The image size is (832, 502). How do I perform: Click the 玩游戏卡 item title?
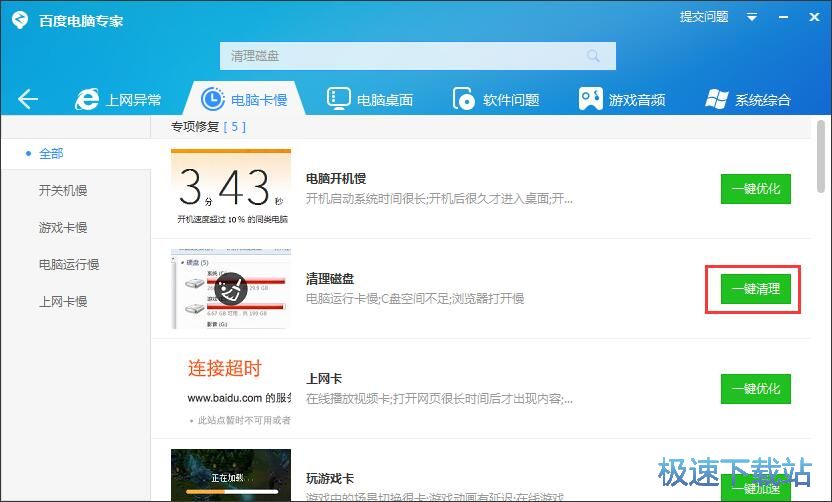[x=330, y=479]
